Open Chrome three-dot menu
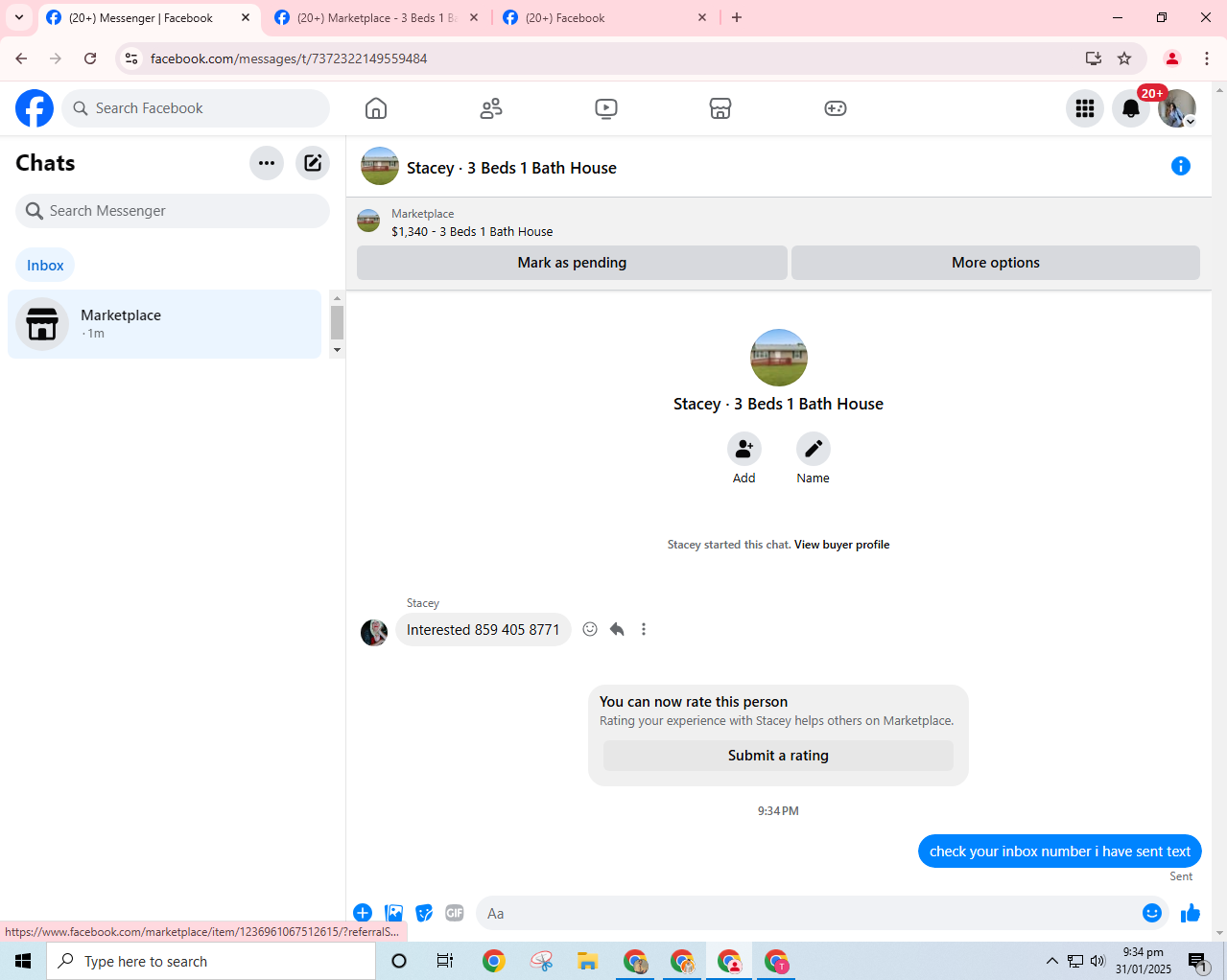Screen dimensions: 1227x980 (1207, 58)
